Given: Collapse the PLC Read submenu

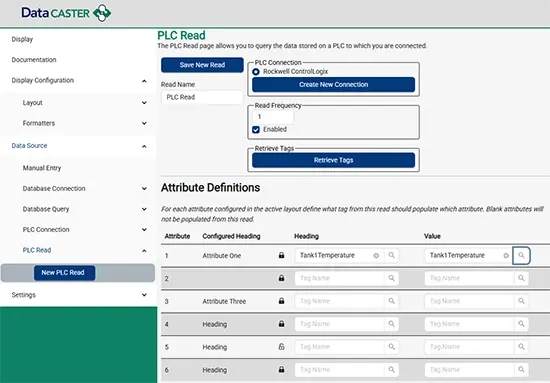Looking at the screenshot, I should click(144, 251).
